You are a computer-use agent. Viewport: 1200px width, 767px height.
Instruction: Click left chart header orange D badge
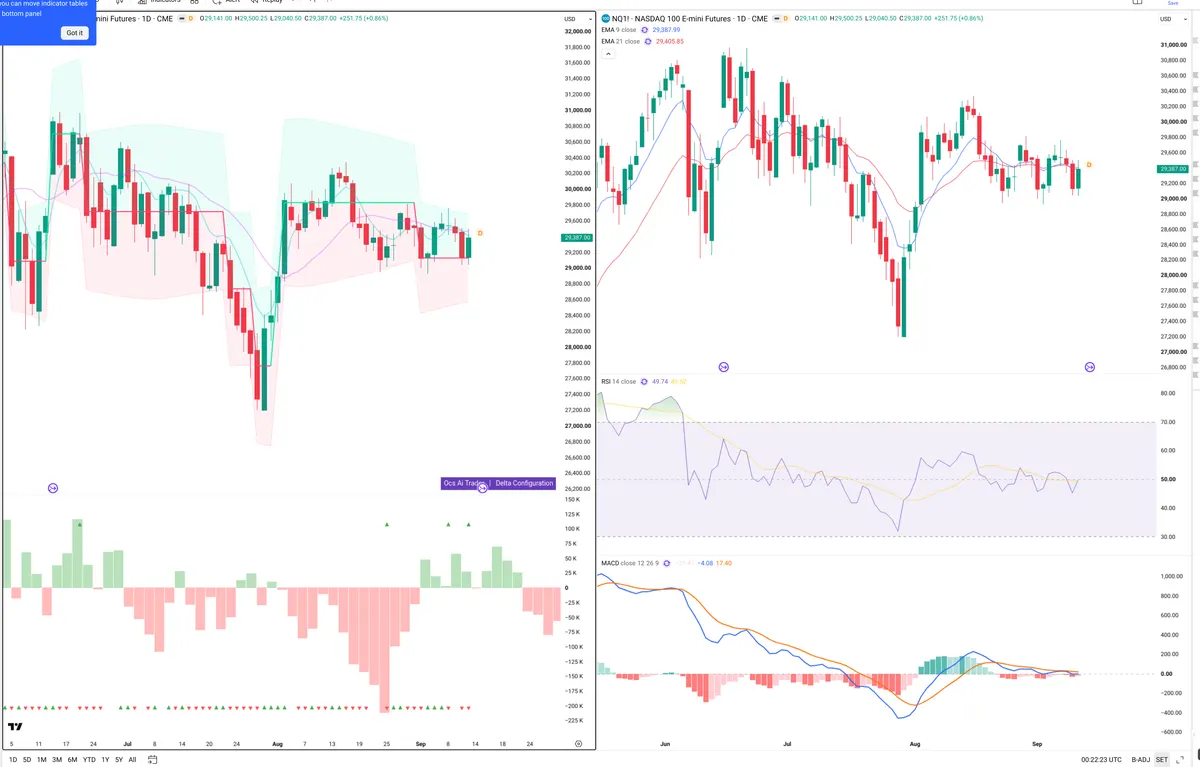pyautogui.click(x=192, y=19)
